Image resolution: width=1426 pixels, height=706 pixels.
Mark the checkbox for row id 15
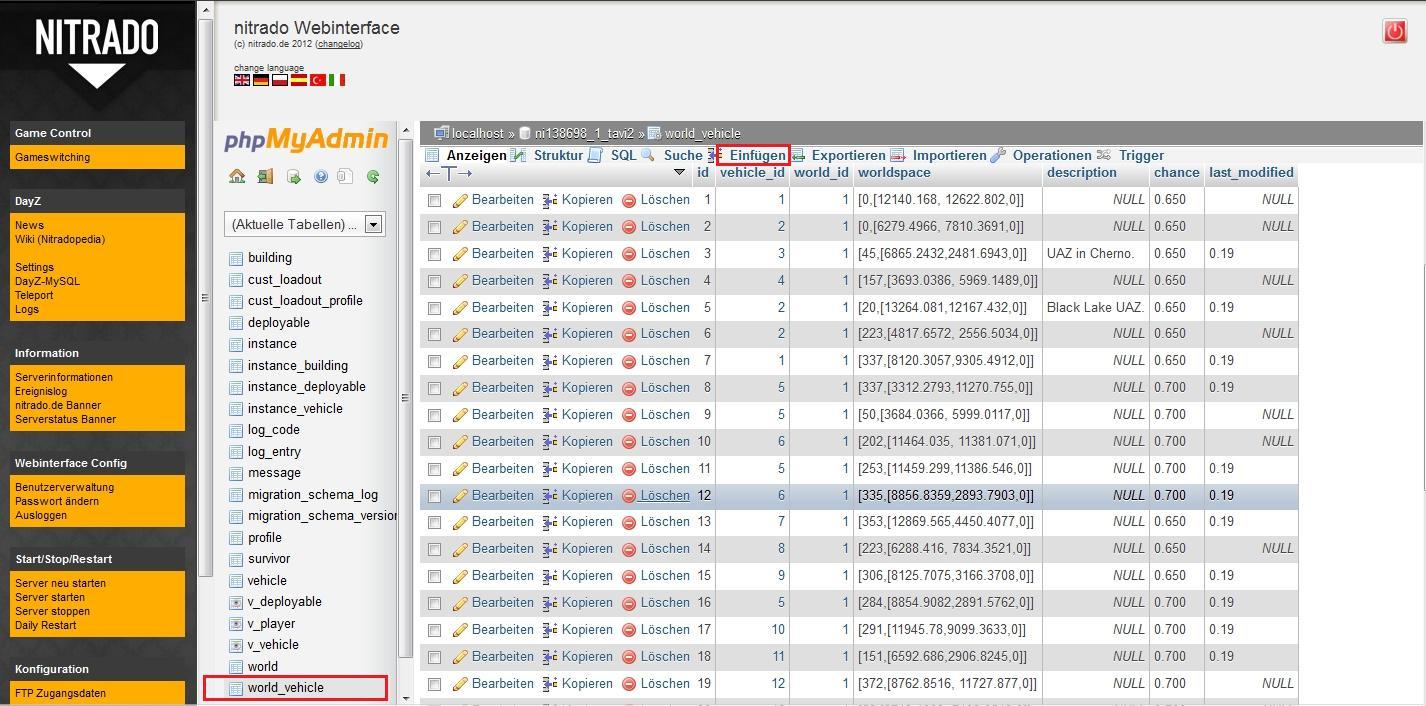coord(434,577)
